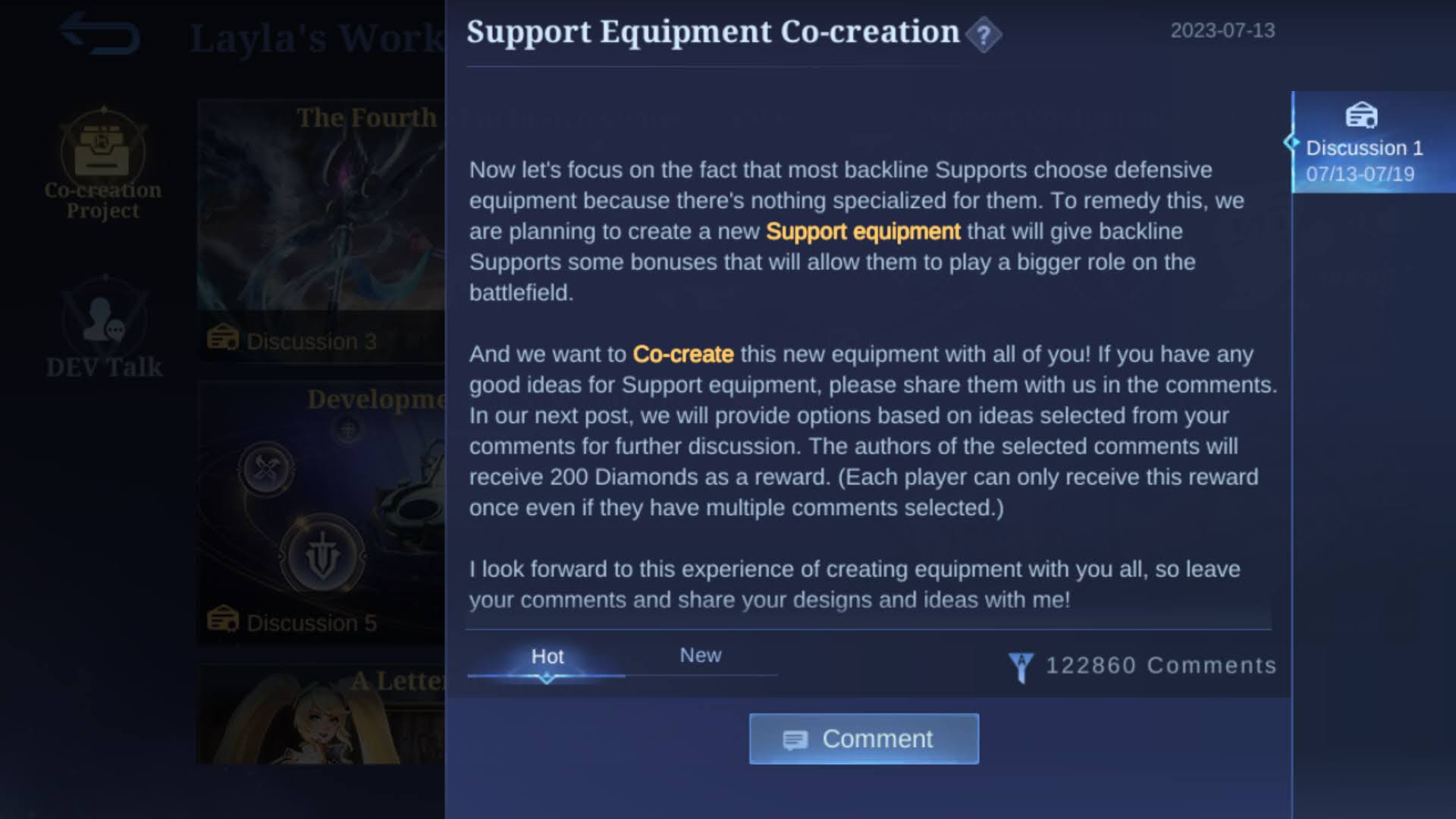Click the 122860 Comments sort control
This screenshot has height=819, width=1456.
(x=1143, y=666)
